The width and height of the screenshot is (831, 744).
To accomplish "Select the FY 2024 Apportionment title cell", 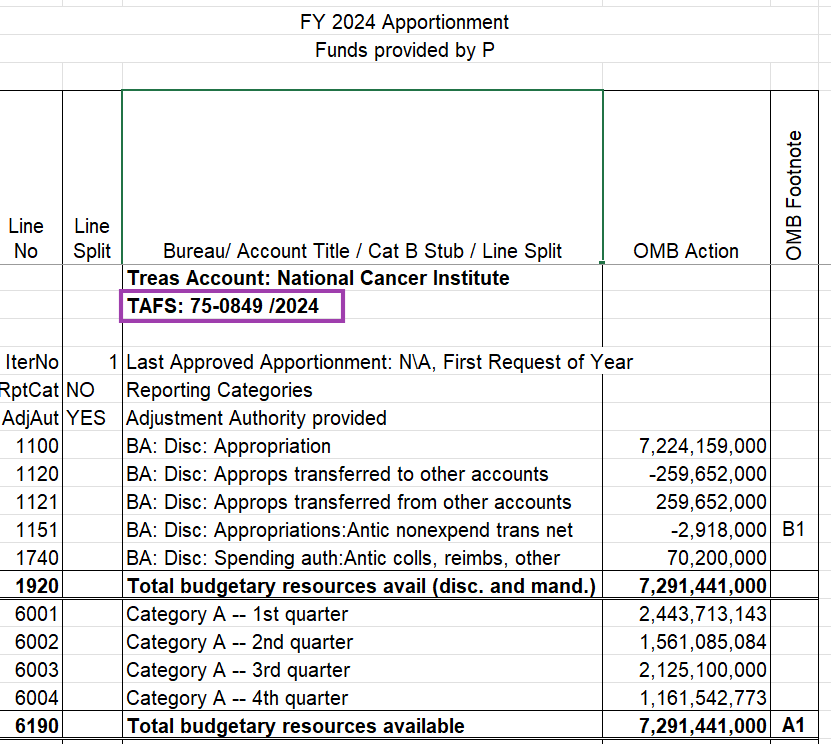I will (x=404, y=22).
